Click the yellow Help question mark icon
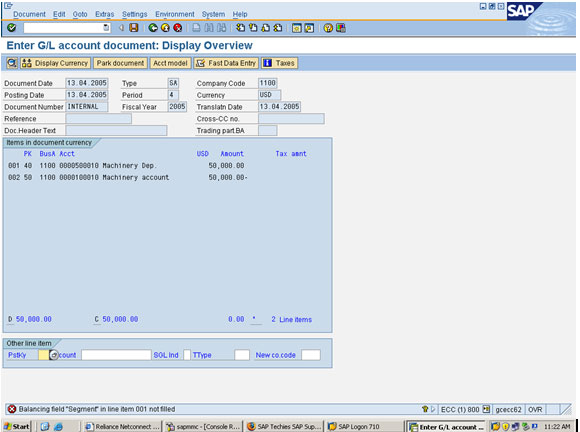This screenshot has height=432, width=580. [328, 28]
